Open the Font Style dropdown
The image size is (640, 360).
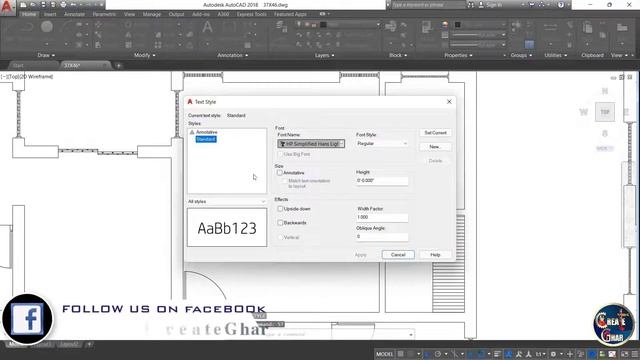coord(382,144)
